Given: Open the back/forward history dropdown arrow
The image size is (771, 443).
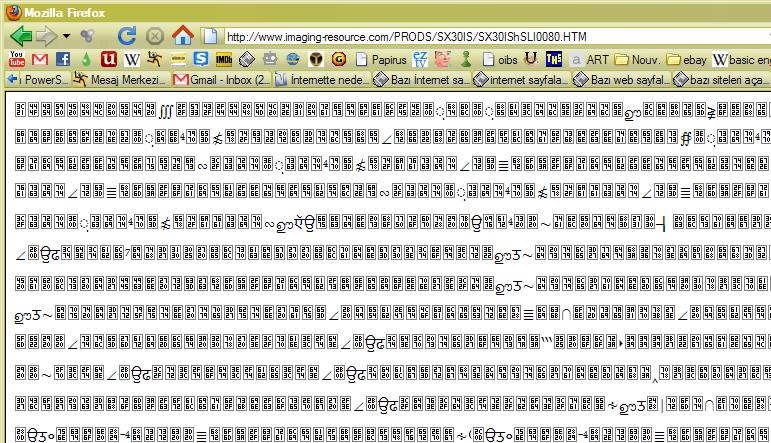Looking at the screenshot, I should [66, 37].
